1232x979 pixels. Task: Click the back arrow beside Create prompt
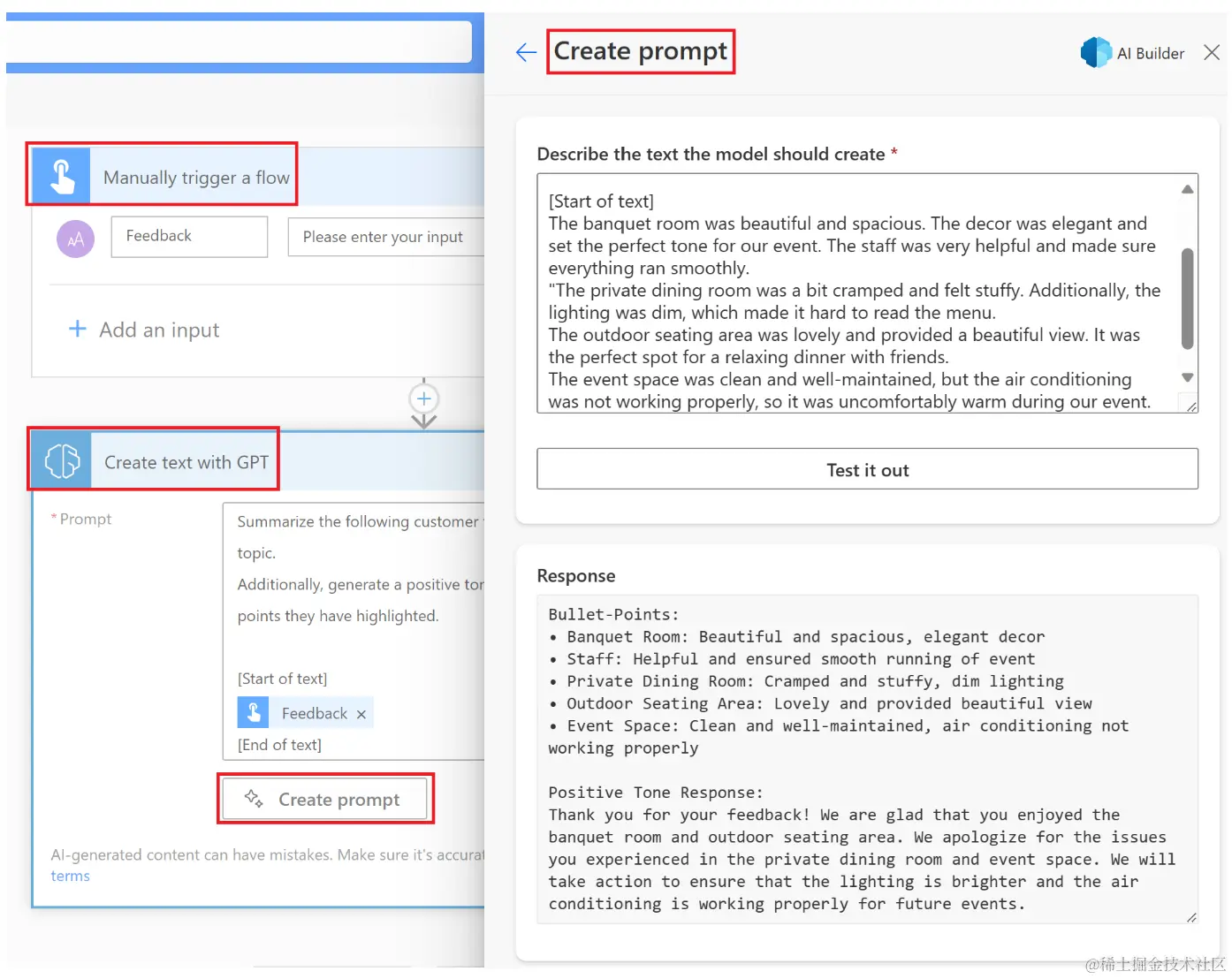[x=526, y=52]
